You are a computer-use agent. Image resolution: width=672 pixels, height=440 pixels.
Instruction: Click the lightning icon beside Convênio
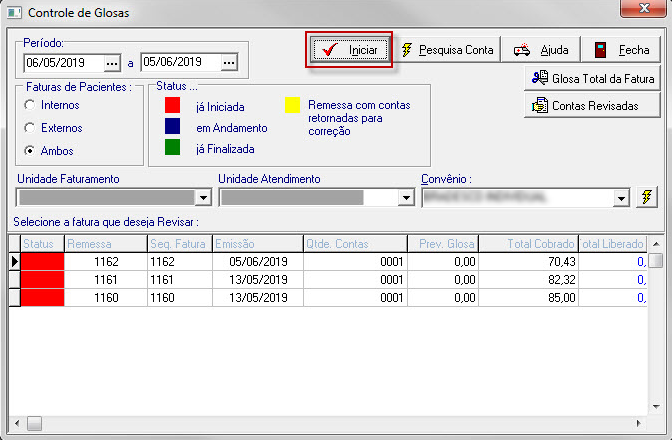coord(646,198)
